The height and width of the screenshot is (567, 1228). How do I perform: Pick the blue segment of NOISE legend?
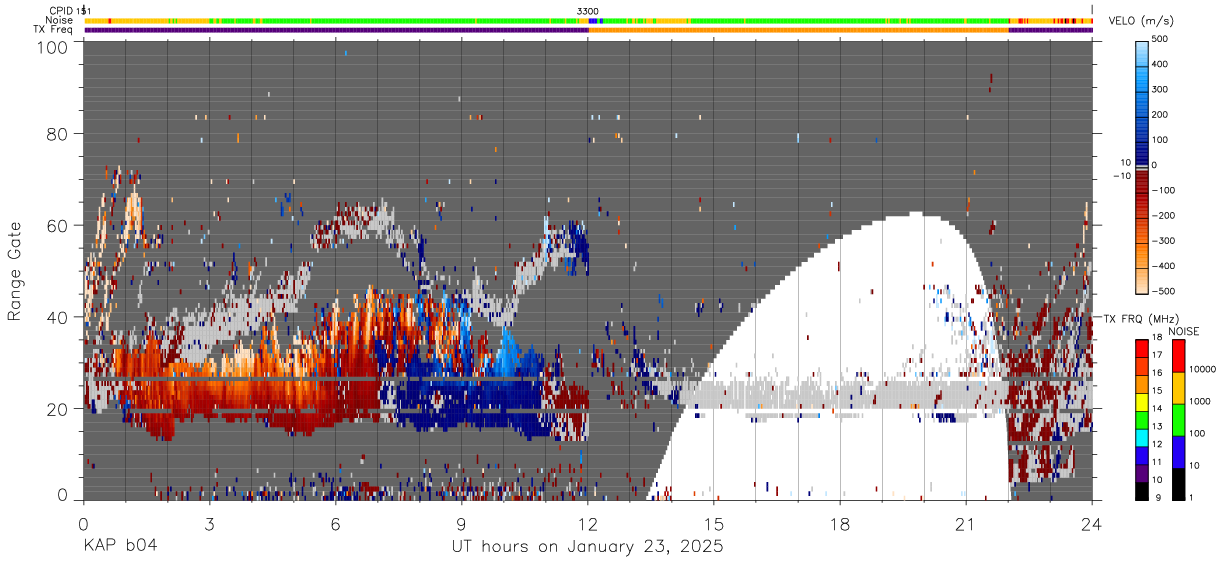pyautogui.click(x=1176, y=451)
